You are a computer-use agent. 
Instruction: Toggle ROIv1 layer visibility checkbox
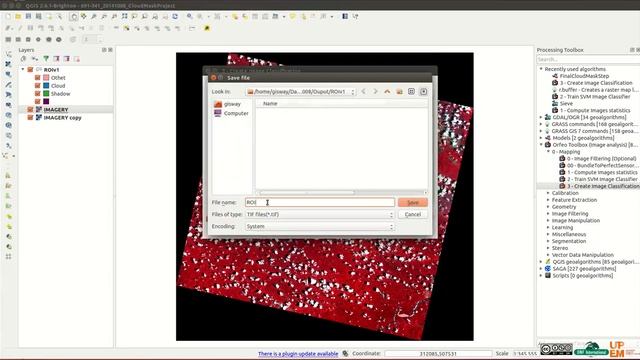pos(30,70)
